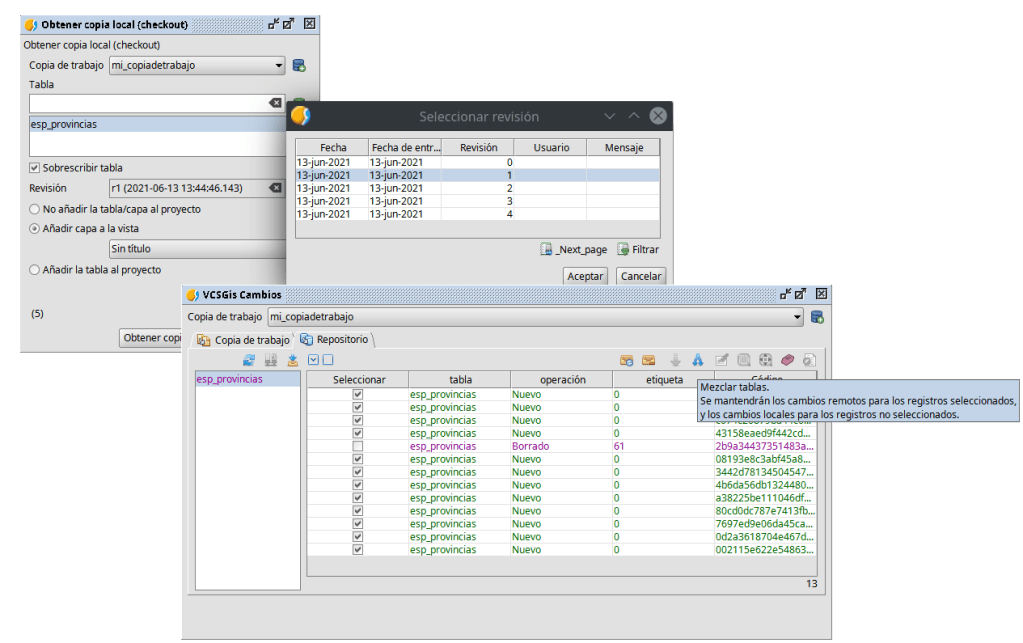Image resolution: width=1023 pixels, height=643 pixels.
Task: Click the orange envelope icon in Cambios toolbar
Action: pos(648,360)
